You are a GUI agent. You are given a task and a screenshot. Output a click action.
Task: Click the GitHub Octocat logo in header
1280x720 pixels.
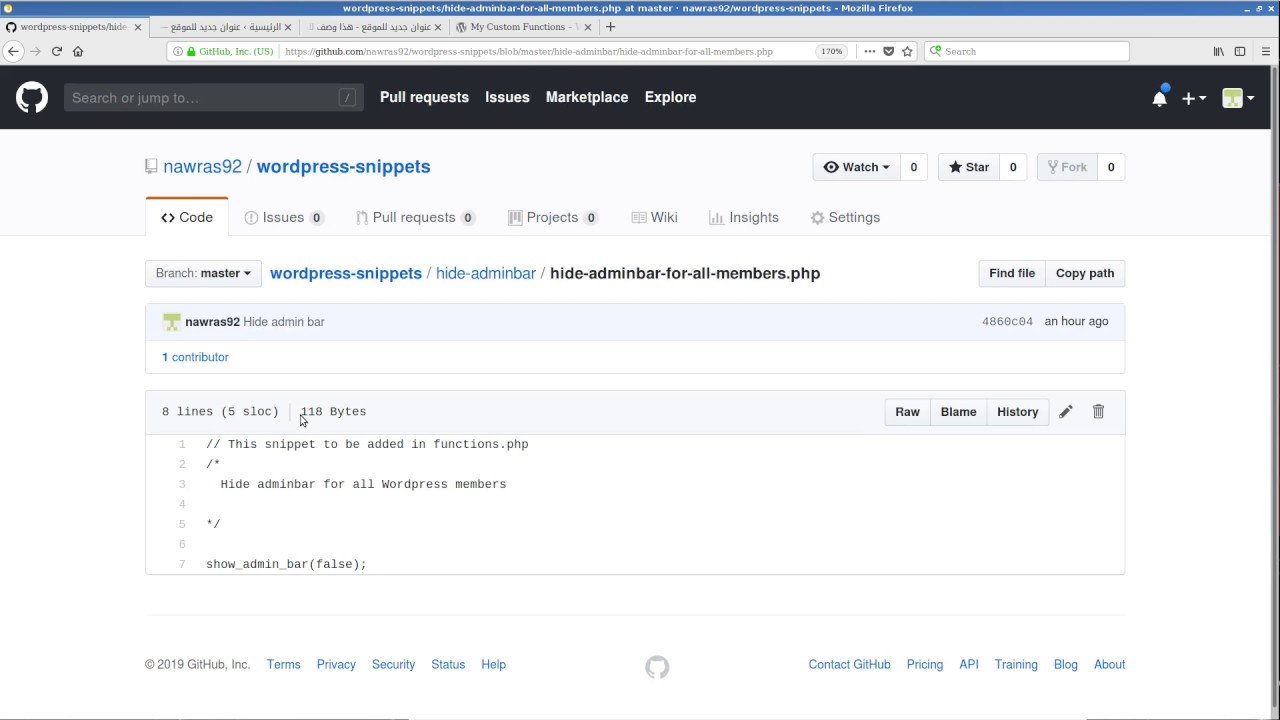click(x=32, y=97)
